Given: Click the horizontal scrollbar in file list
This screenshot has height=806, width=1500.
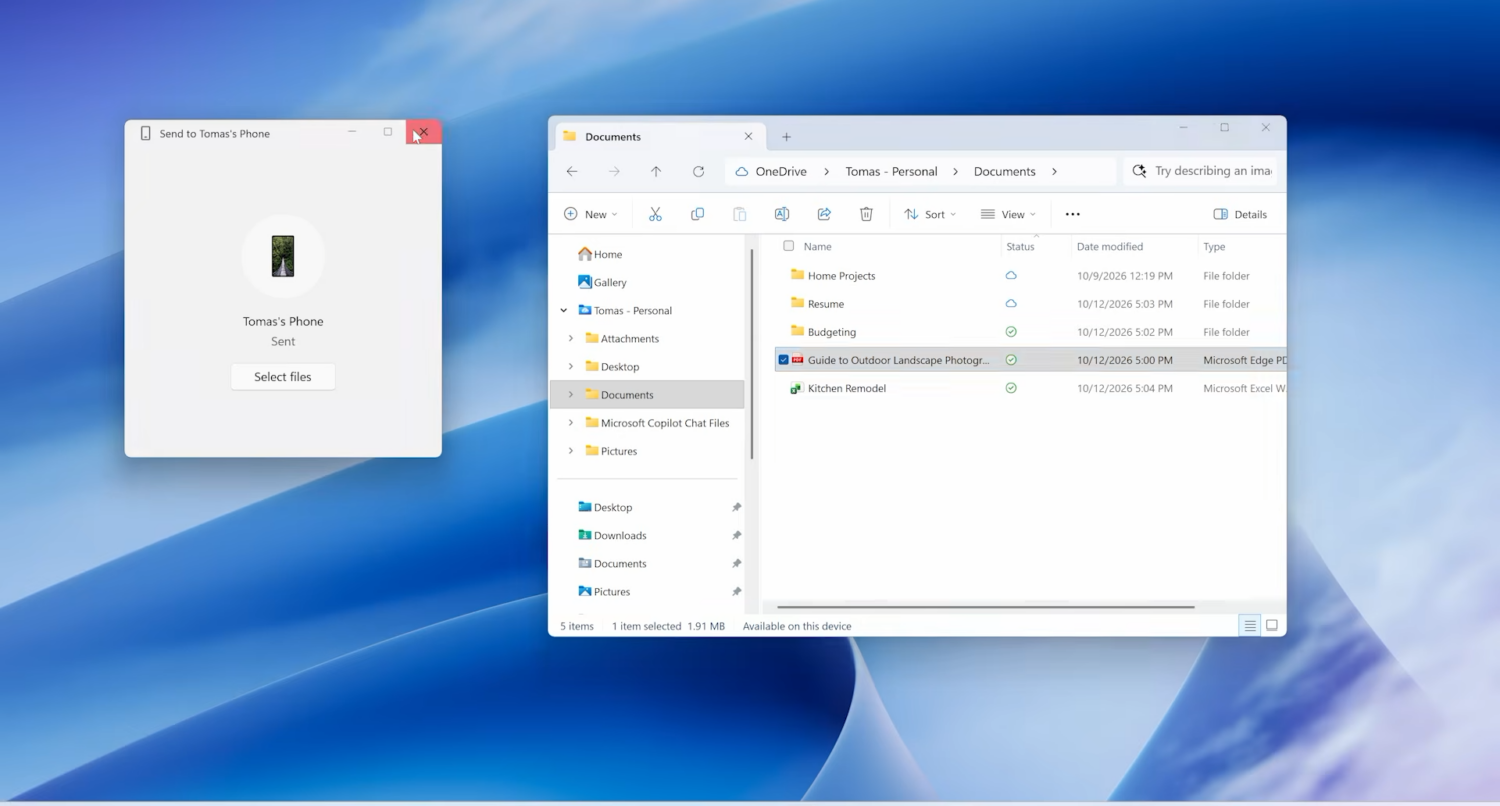Looking at the screenshot, I should coord(985,607).
